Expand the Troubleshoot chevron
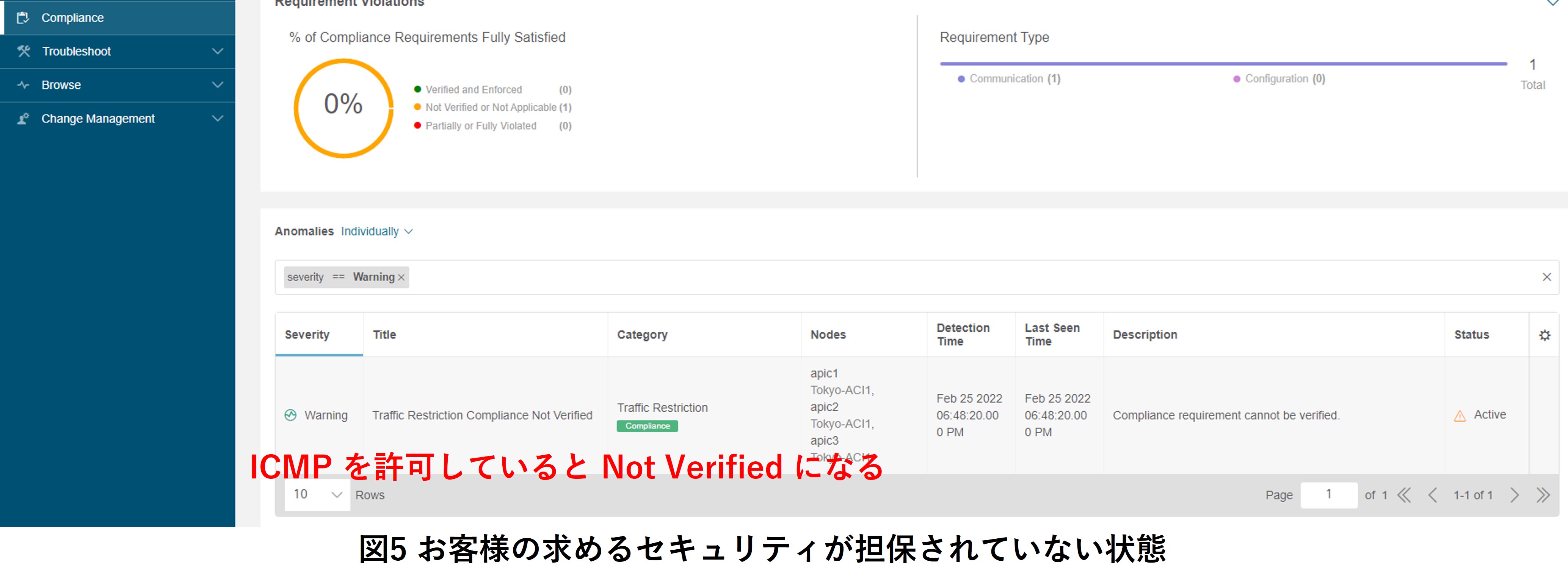Viewport: 1568px width, 588px height. (217, 51)
